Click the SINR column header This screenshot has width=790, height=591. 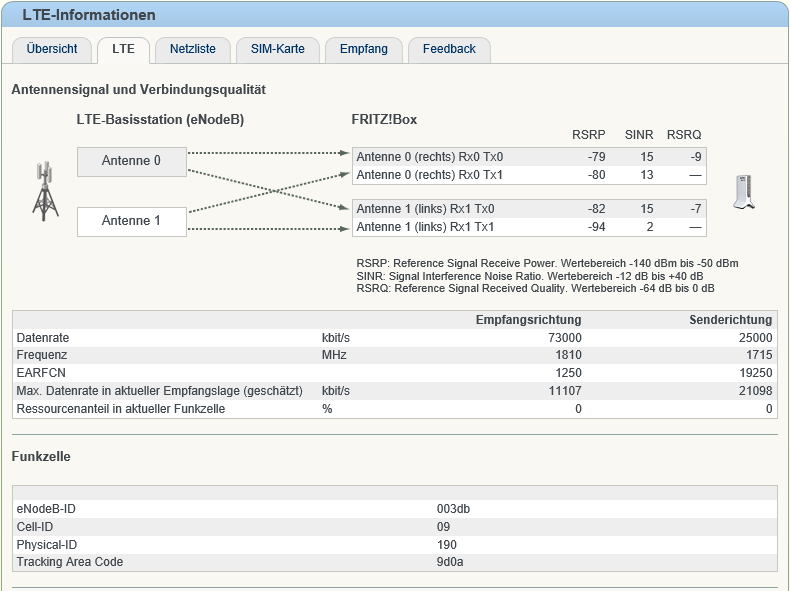pos(639,135)
